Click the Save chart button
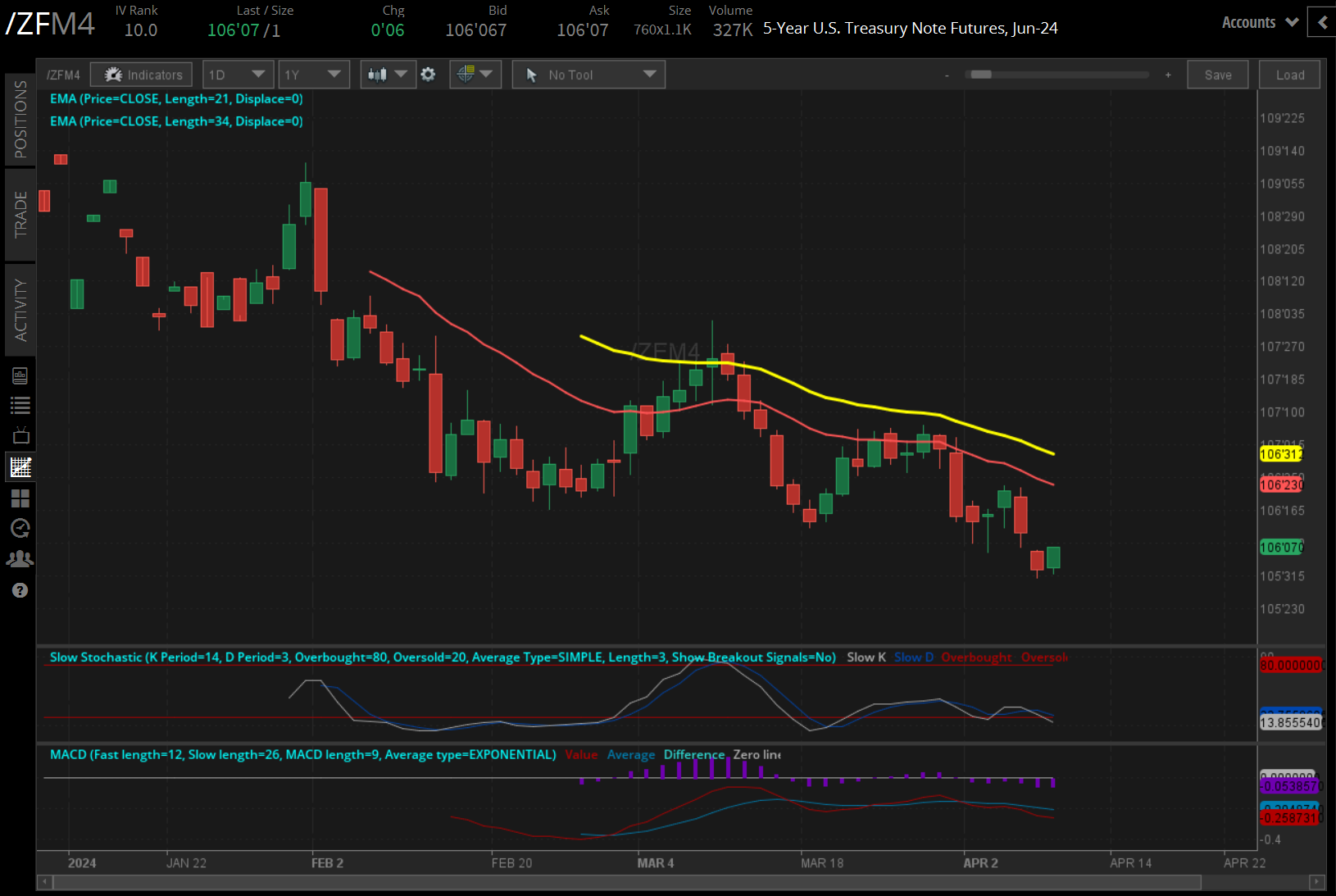This screenshot has height=896, width=1336. pos(1217,75)
